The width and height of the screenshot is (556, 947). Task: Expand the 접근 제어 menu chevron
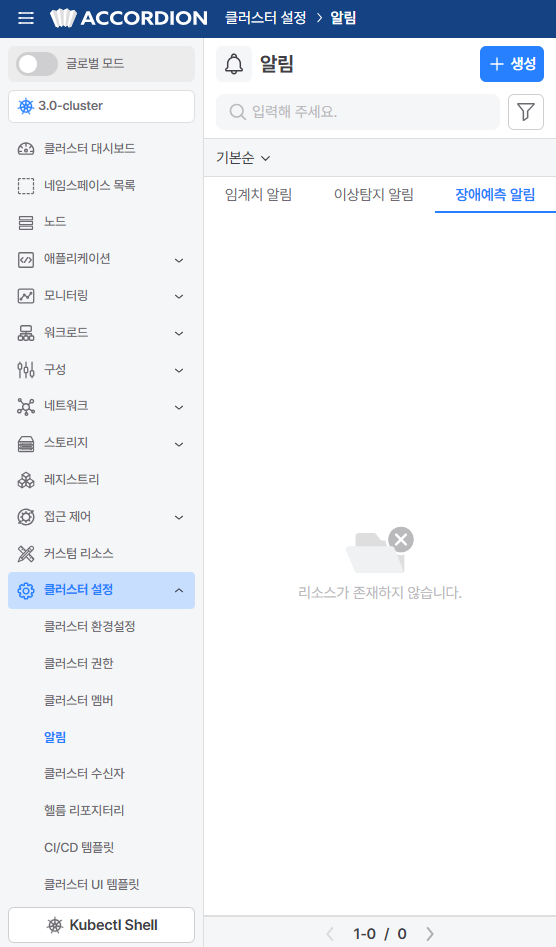click(179, 518)
